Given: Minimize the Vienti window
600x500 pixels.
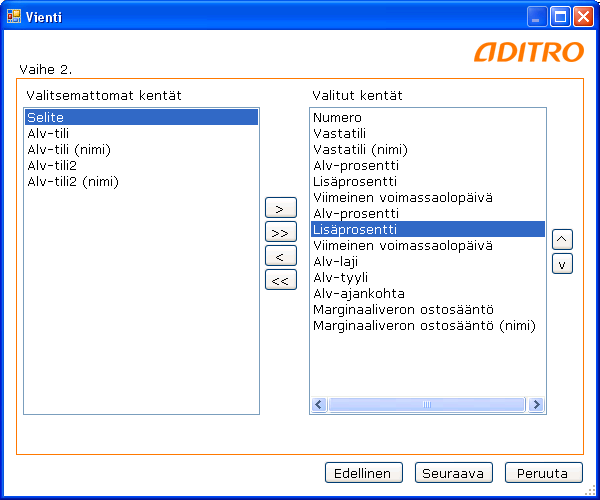Looking at the screenshot, I should (536, 17).
